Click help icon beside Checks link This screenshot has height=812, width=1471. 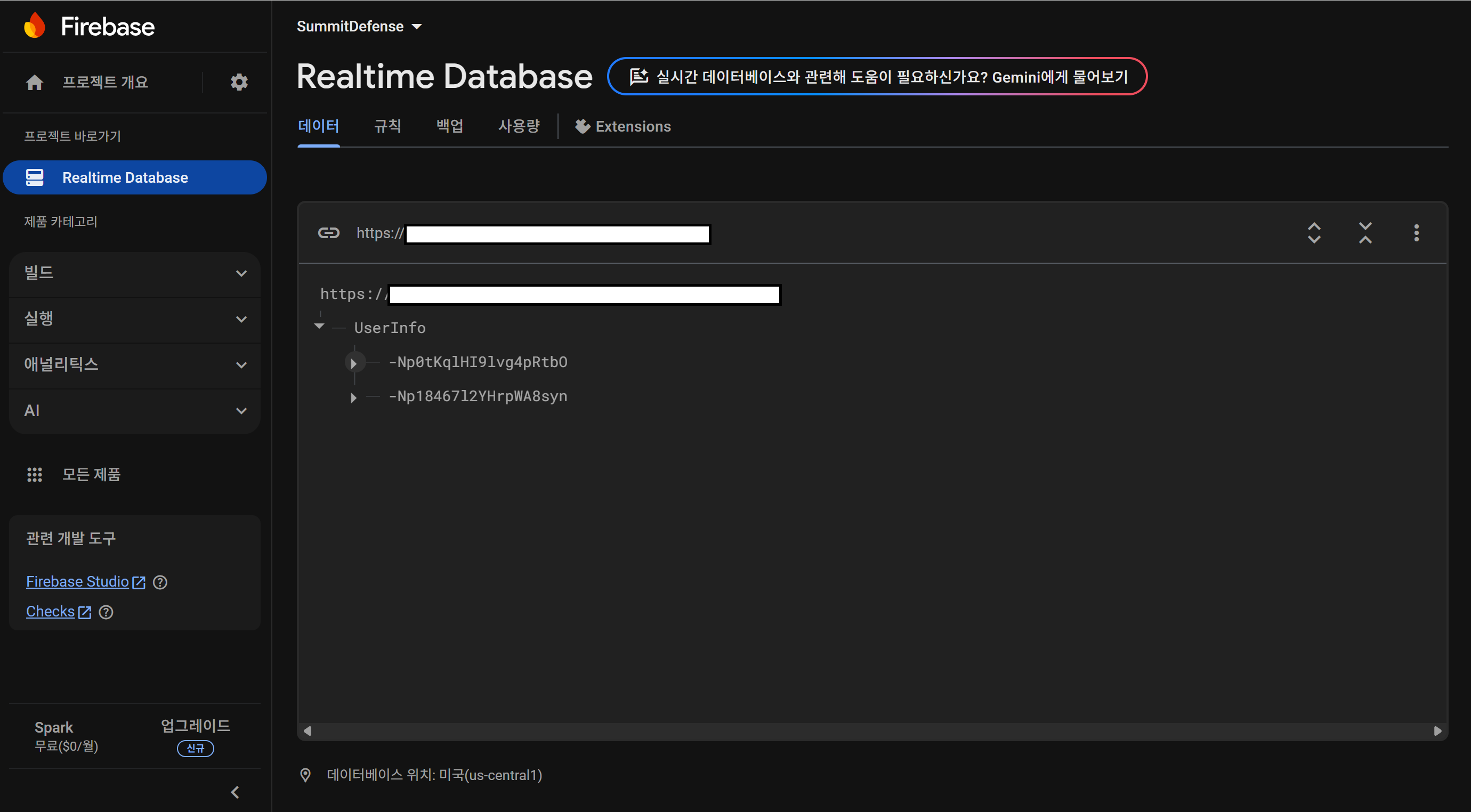(x=106, y=612)
